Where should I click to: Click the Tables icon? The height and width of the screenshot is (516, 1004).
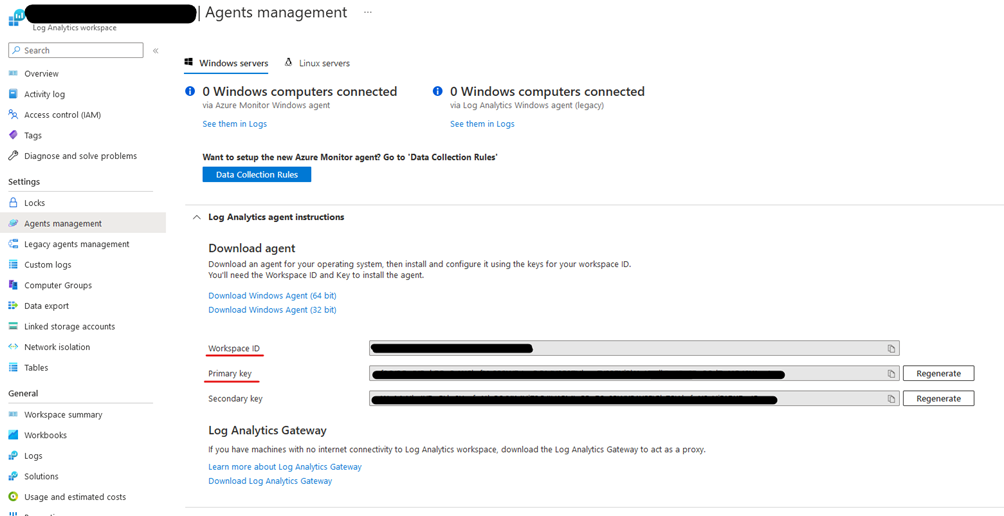tap(13, 367)
